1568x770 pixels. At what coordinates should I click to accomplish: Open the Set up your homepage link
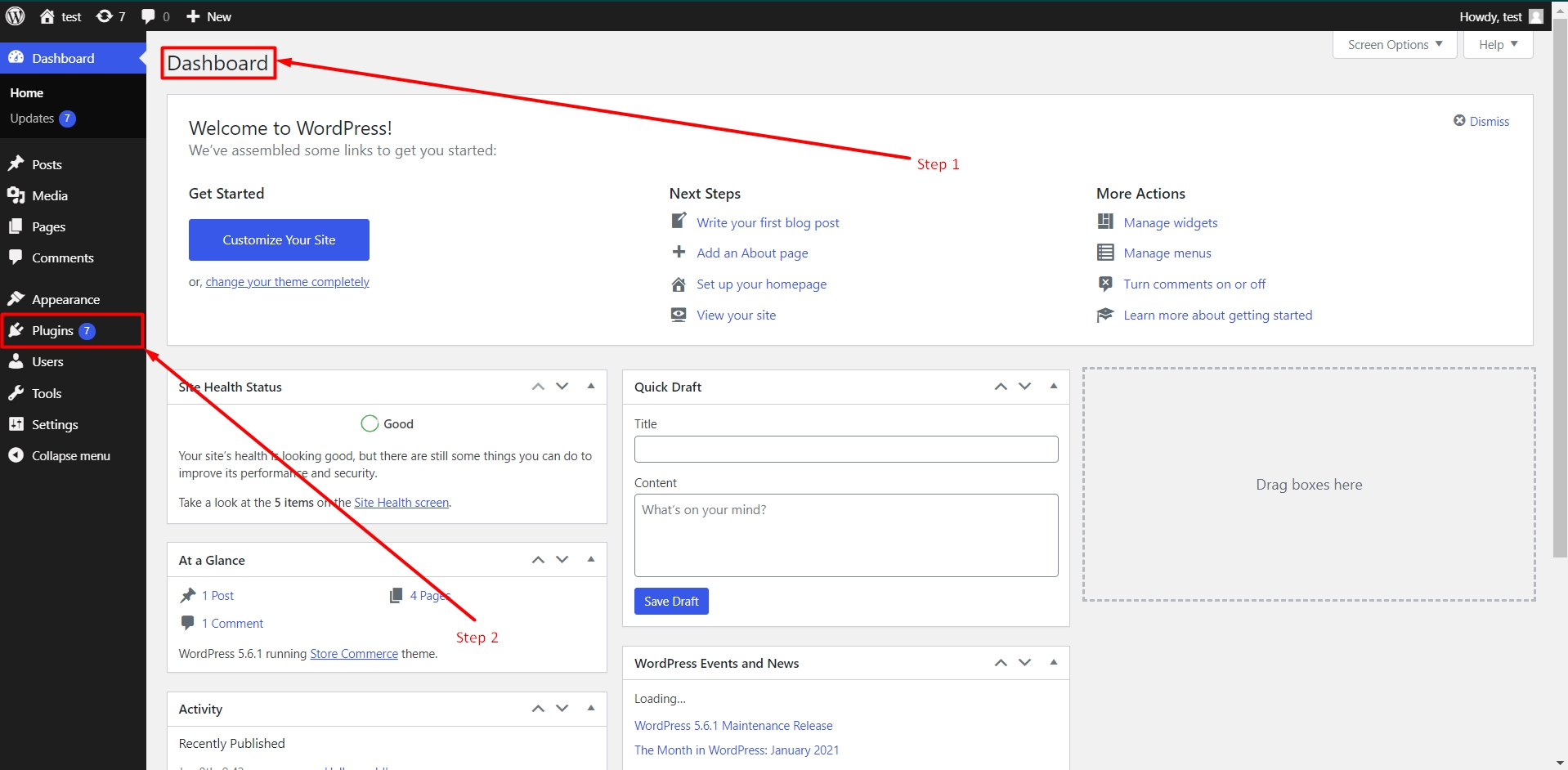coord(761,284)
